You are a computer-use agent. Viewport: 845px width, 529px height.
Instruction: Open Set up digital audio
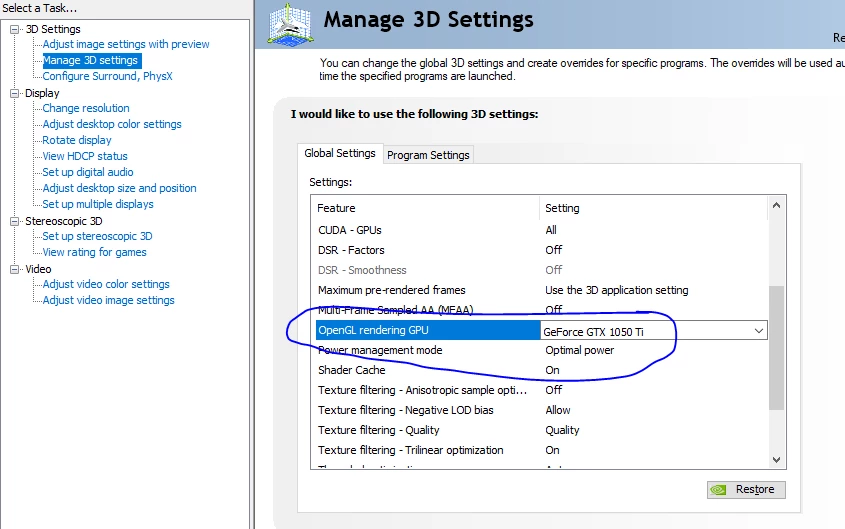87,172
